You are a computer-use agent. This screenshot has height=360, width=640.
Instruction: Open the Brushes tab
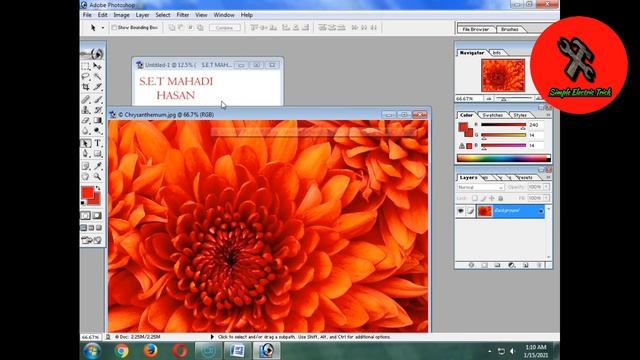click(x=509, y=29)
